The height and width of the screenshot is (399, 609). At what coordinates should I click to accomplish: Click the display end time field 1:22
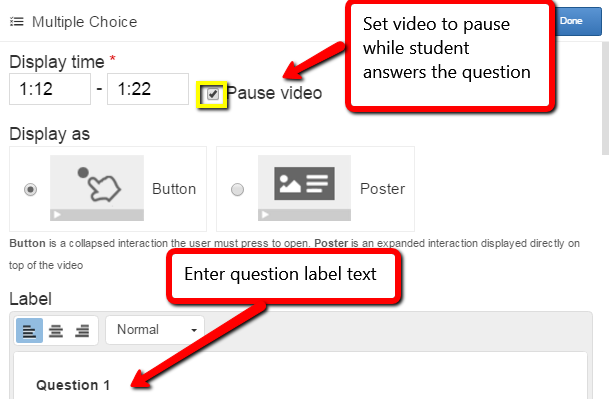[x=148, y=89]
